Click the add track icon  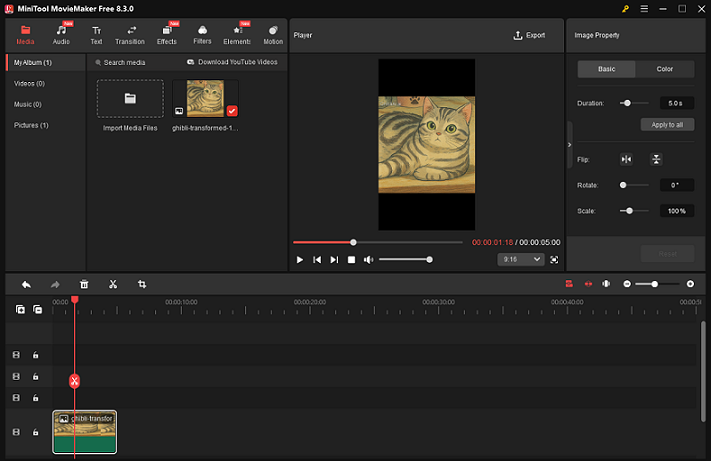tap(20, 309)
